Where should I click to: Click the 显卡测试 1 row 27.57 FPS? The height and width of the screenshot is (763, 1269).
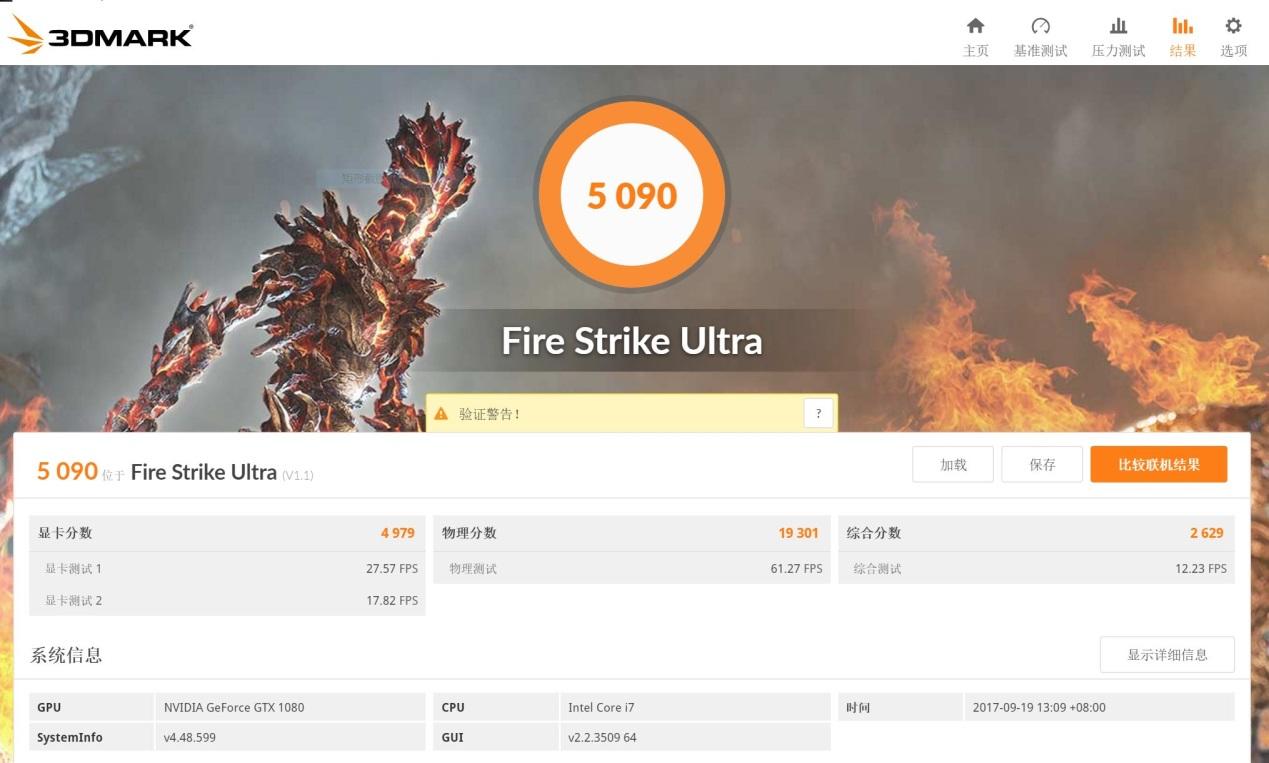coord(228,569)
